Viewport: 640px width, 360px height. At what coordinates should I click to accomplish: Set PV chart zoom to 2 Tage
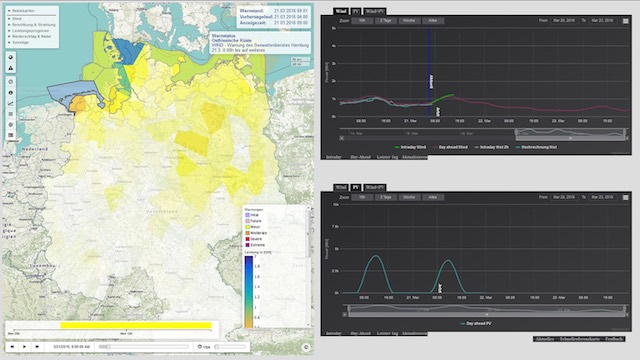click(385, 197)
